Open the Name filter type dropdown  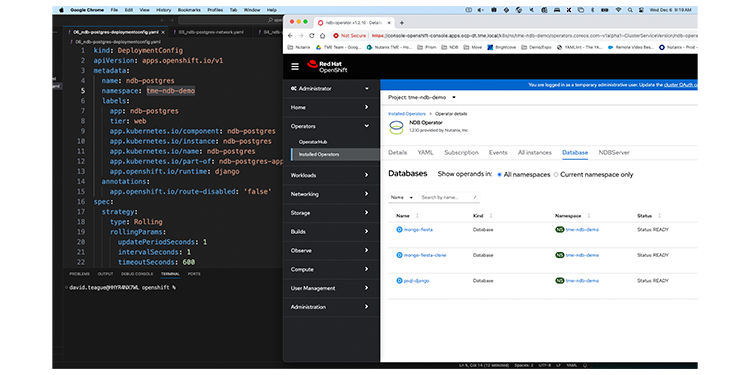click(402, 197)
